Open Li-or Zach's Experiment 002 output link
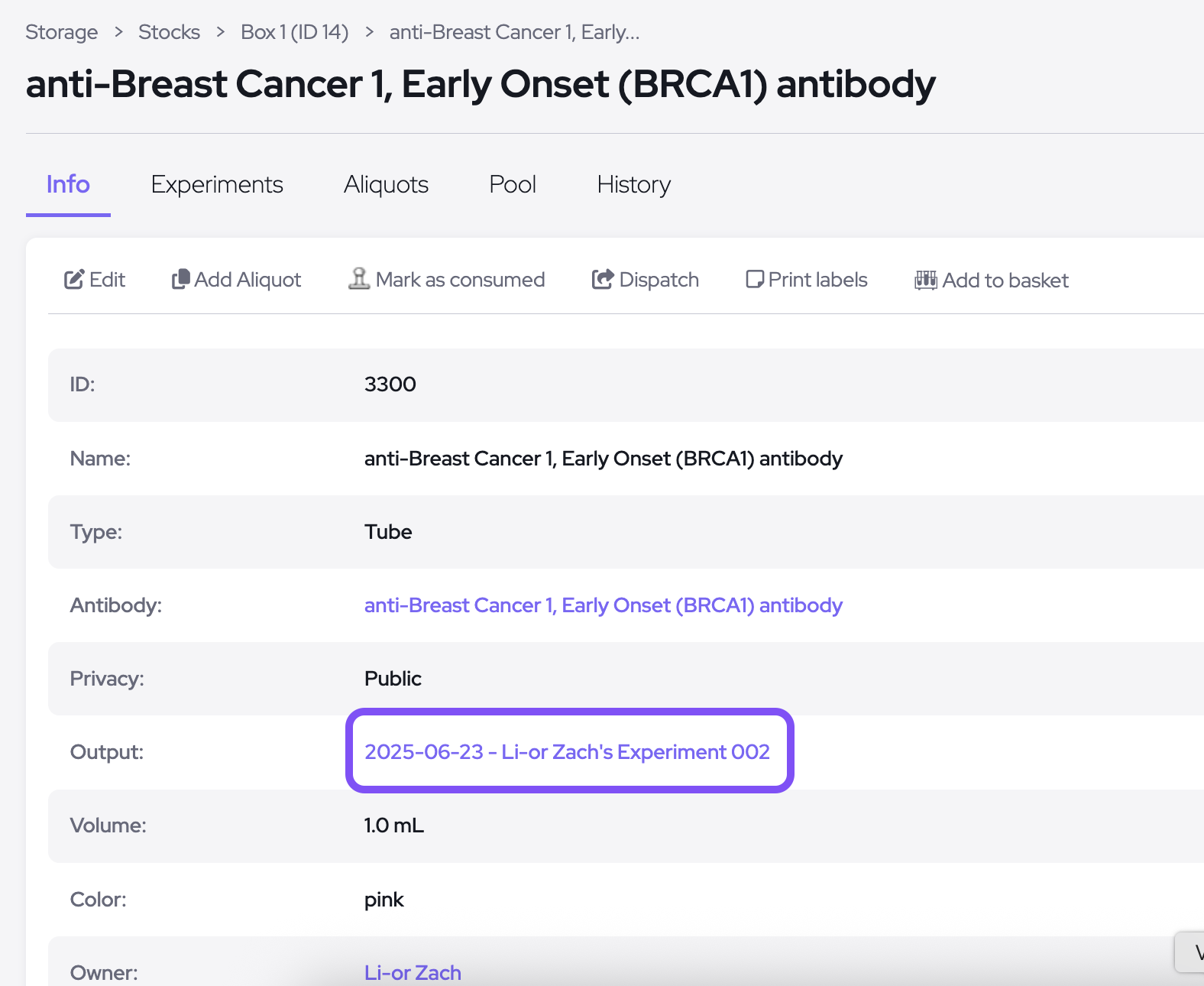This screenshot has height=986, width=1204. click(x=567, y=752)
